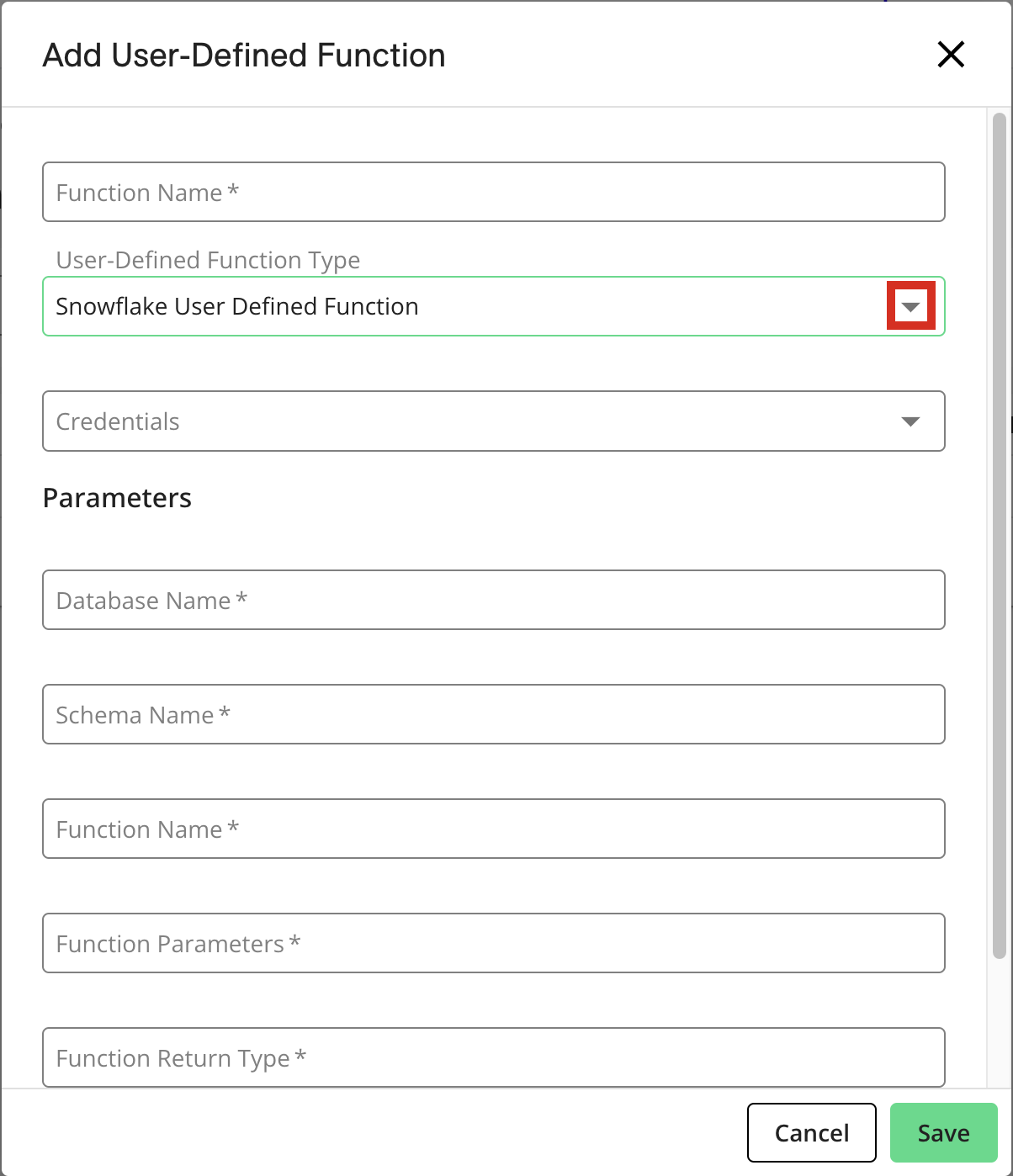
Task: Focus the Database Name field
Action: click(x=493, y=601)
